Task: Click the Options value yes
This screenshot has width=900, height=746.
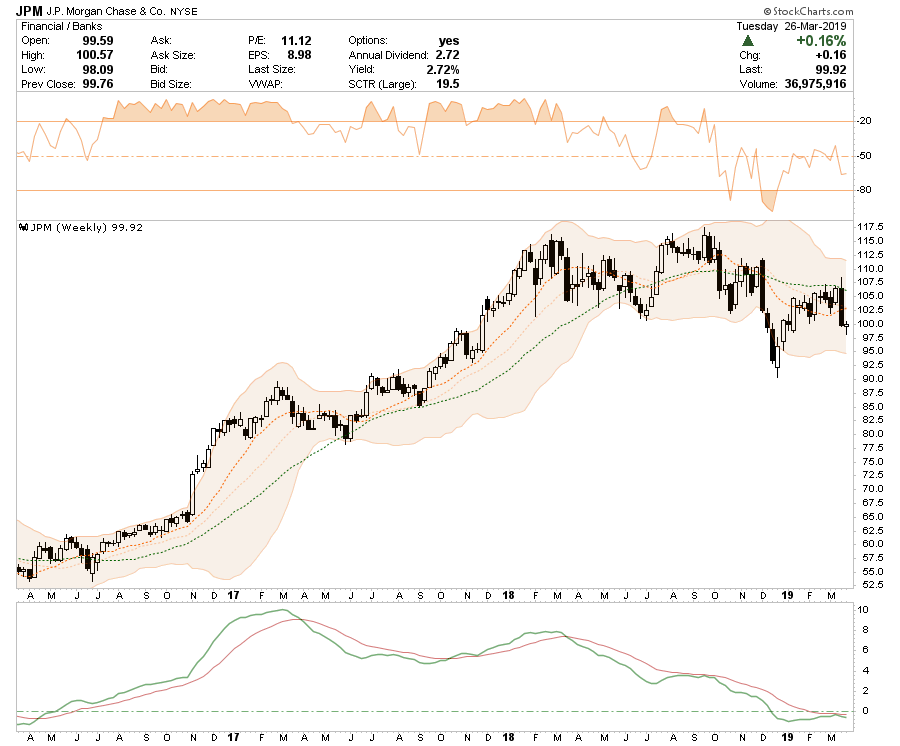Action: [449, 41]
